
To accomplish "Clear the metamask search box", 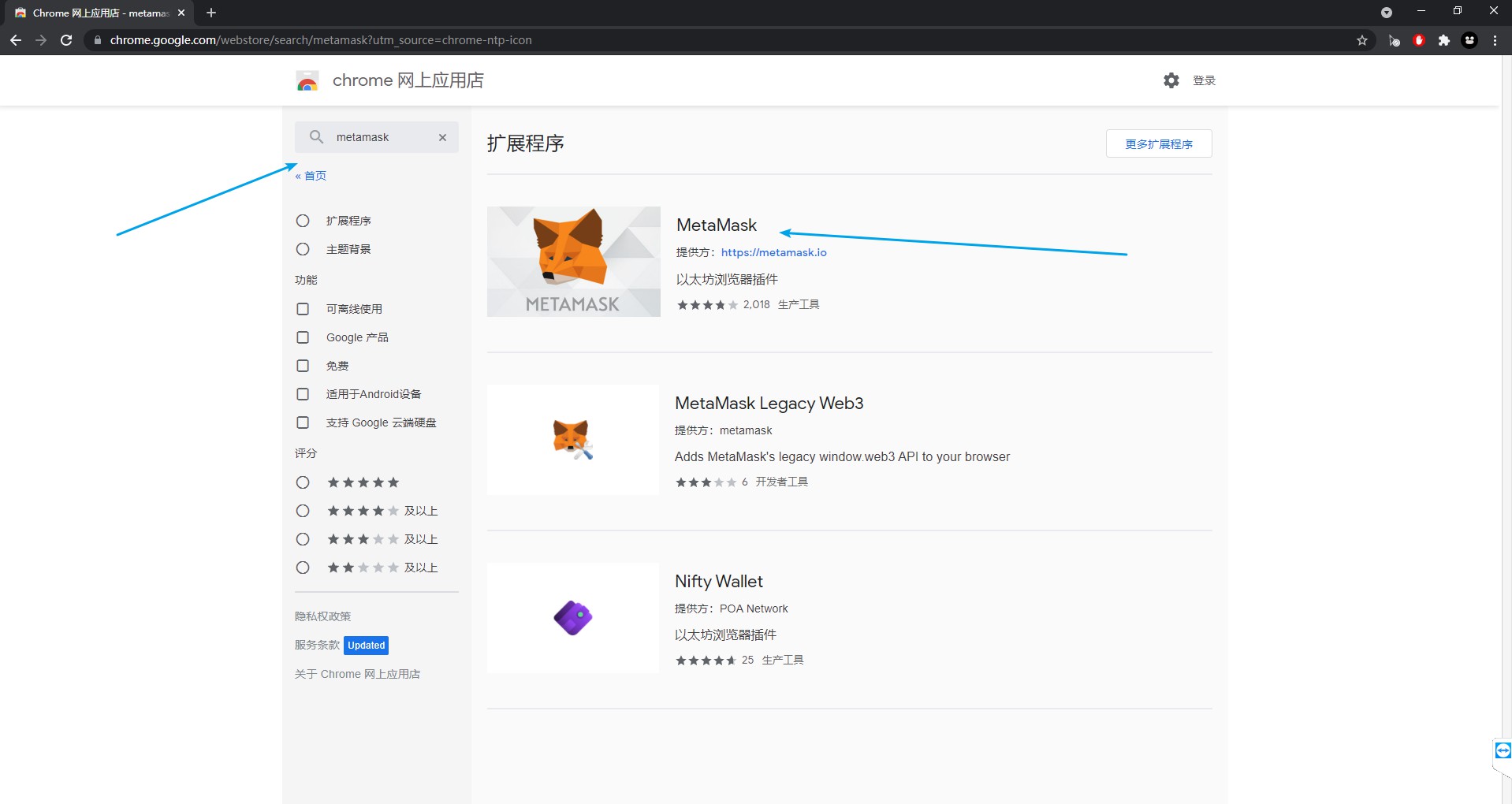I will [x=443, y=137].
